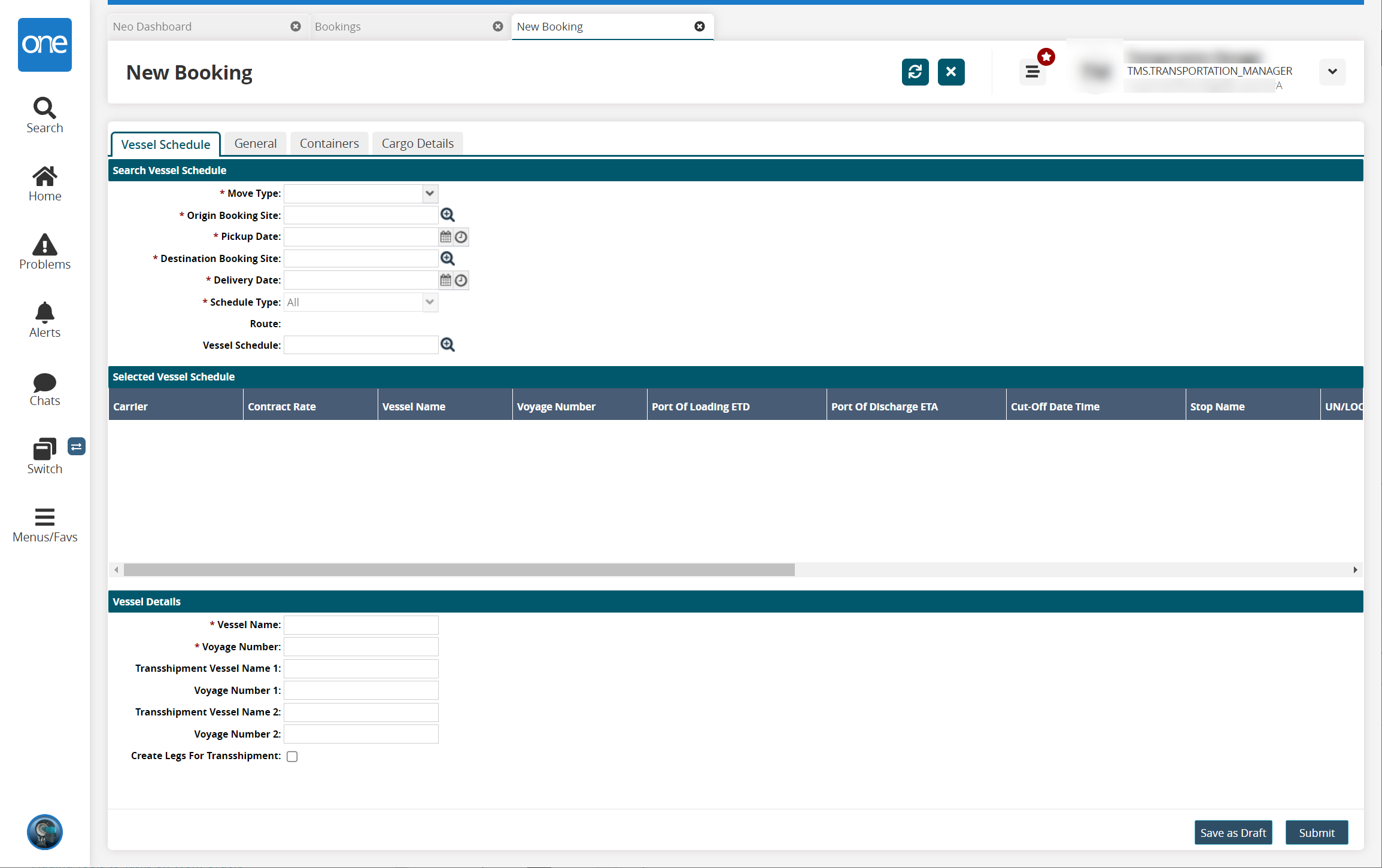Expand the Move Type dropdown
The height and width of the screenshot is (868, 1382).
(x=429, y=194)
